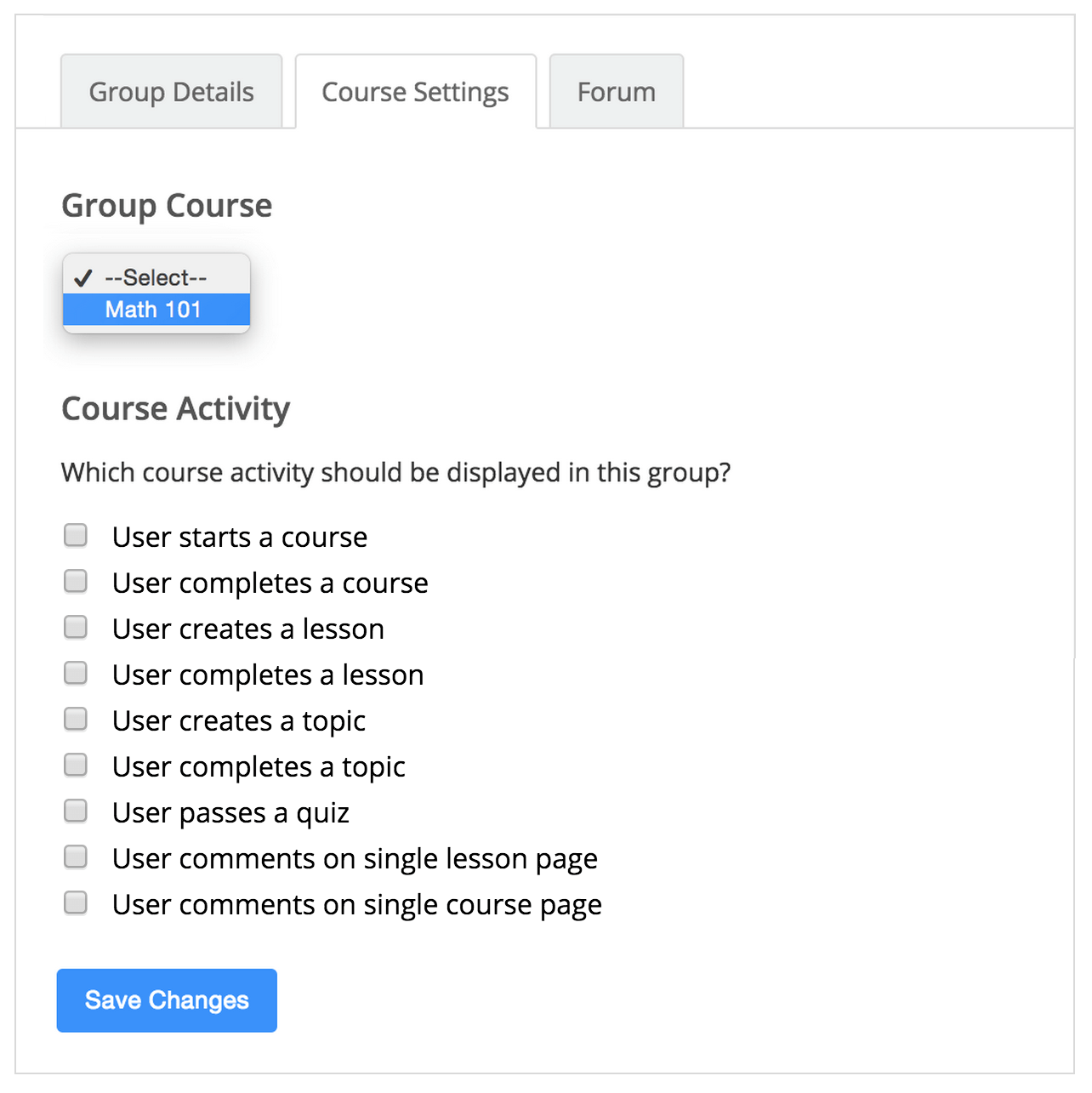This screenshot has width=1092, height=1093.
Task: Enable the User creates a topic checkbox
Action: point(76,719)
